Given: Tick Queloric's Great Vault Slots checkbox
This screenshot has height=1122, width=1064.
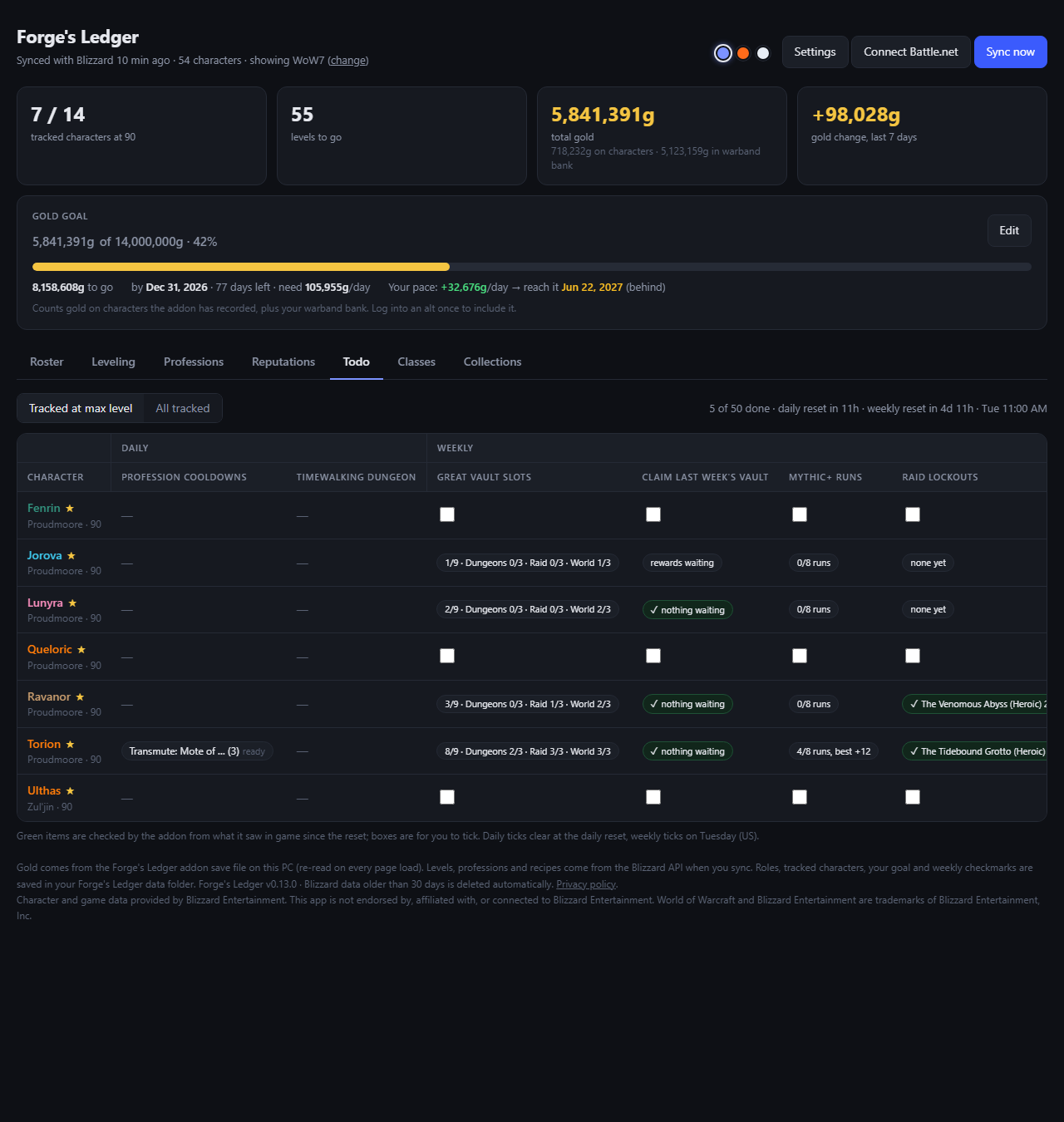Looking at the screenshot, I should pyautogui.click(x=447, y=656).
